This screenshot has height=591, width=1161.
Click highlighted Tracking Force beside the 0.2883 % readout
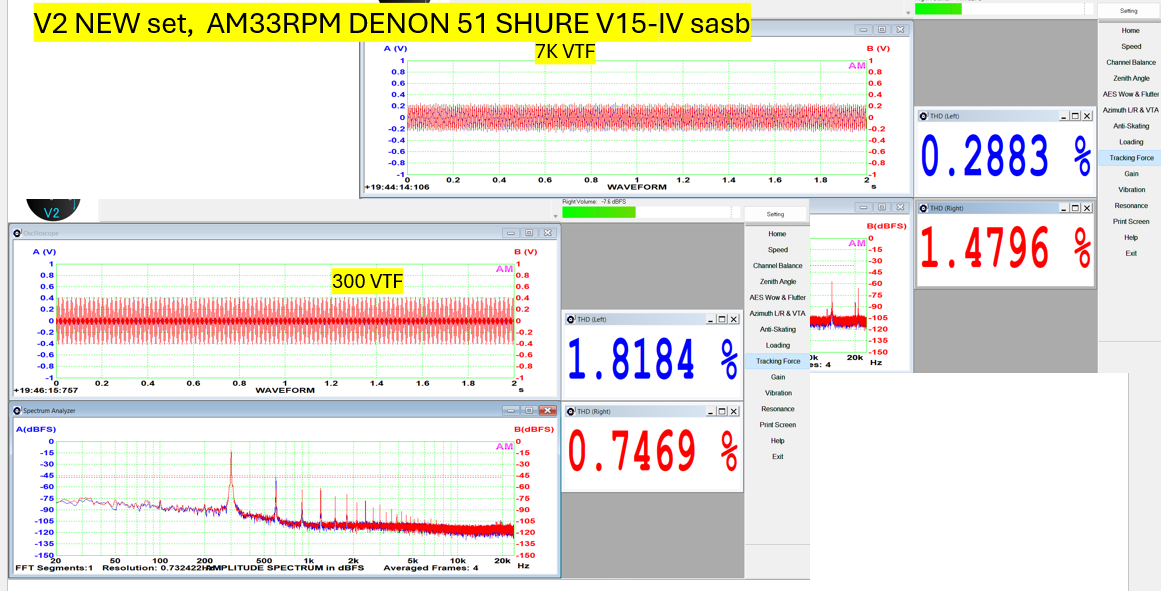click(1131, 158)
